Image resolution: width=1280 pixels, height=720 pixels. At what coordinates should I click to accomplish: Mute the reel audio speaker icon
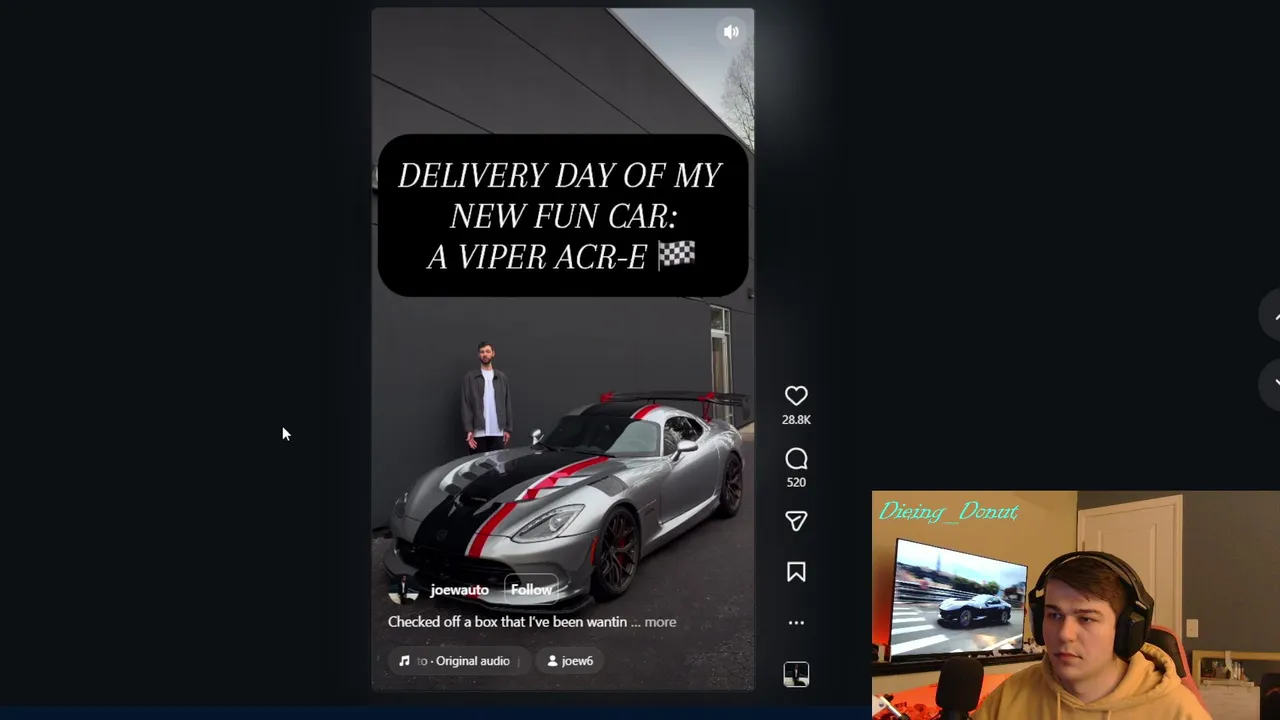[x=731, y=32]
